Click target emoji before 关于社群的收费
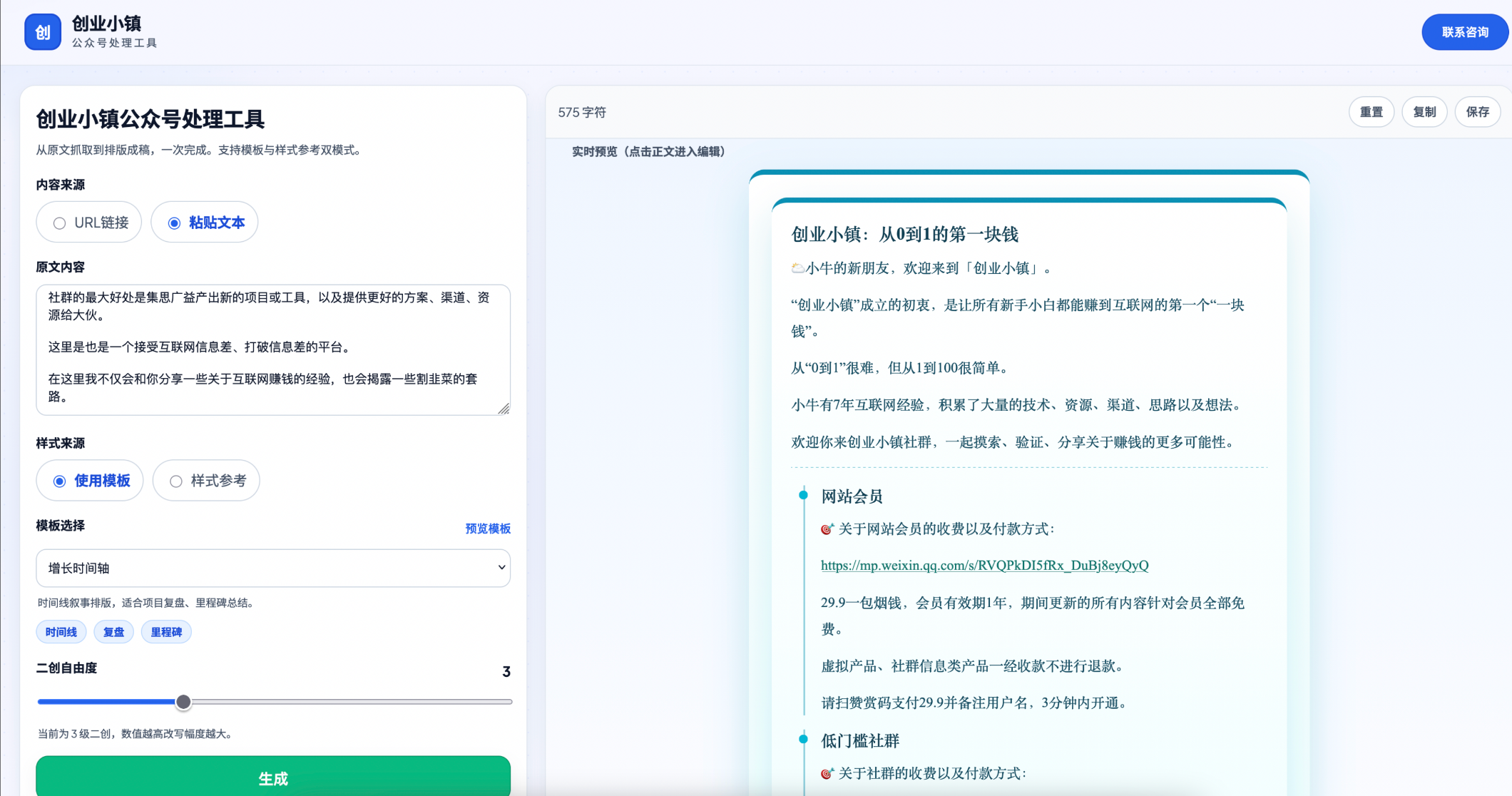Screen dimensions: 1512x796 827,774
